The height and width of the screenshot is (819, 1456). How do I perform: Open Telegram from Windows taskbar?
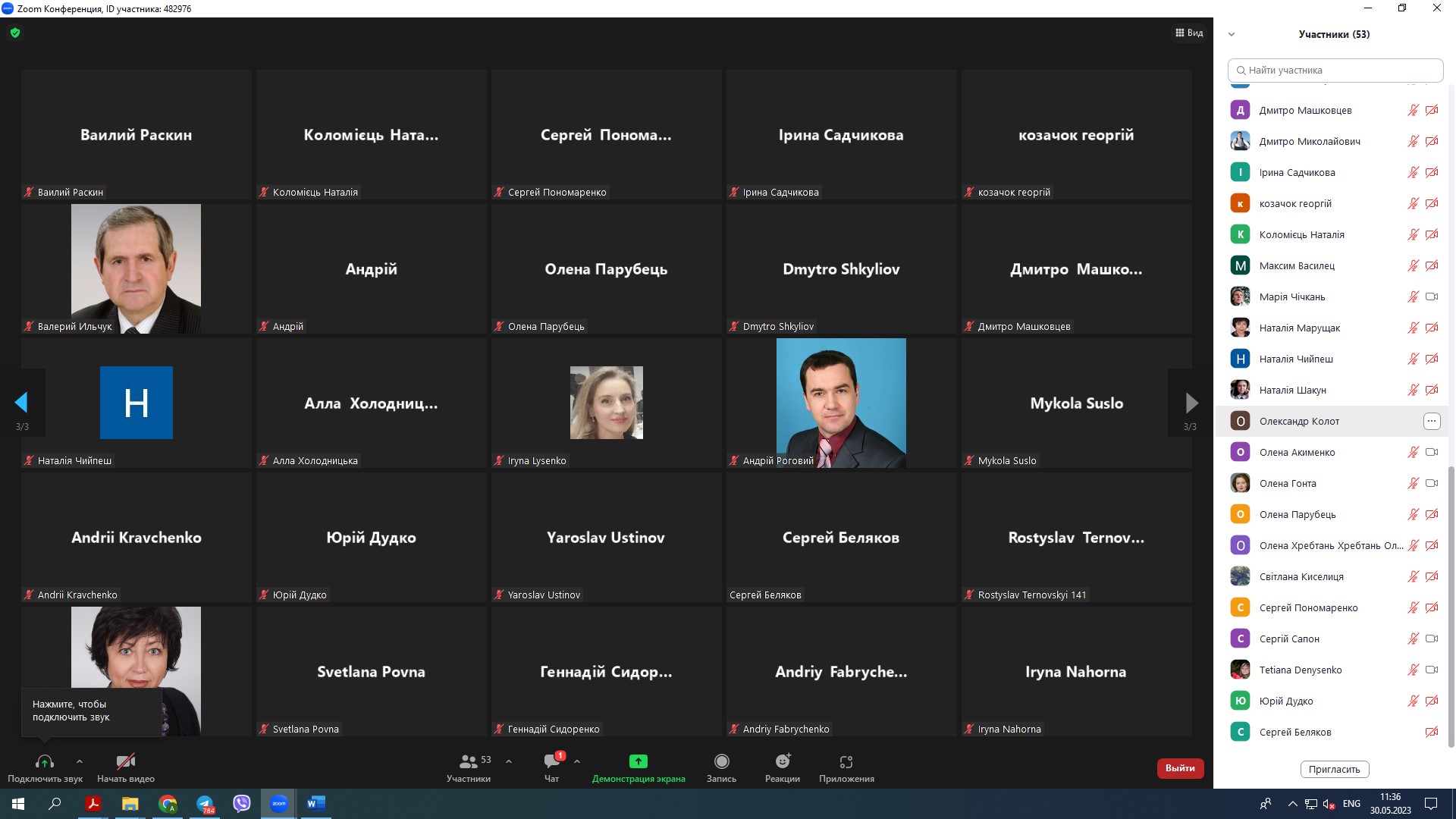pyautogui.click(x=205, y=804)
